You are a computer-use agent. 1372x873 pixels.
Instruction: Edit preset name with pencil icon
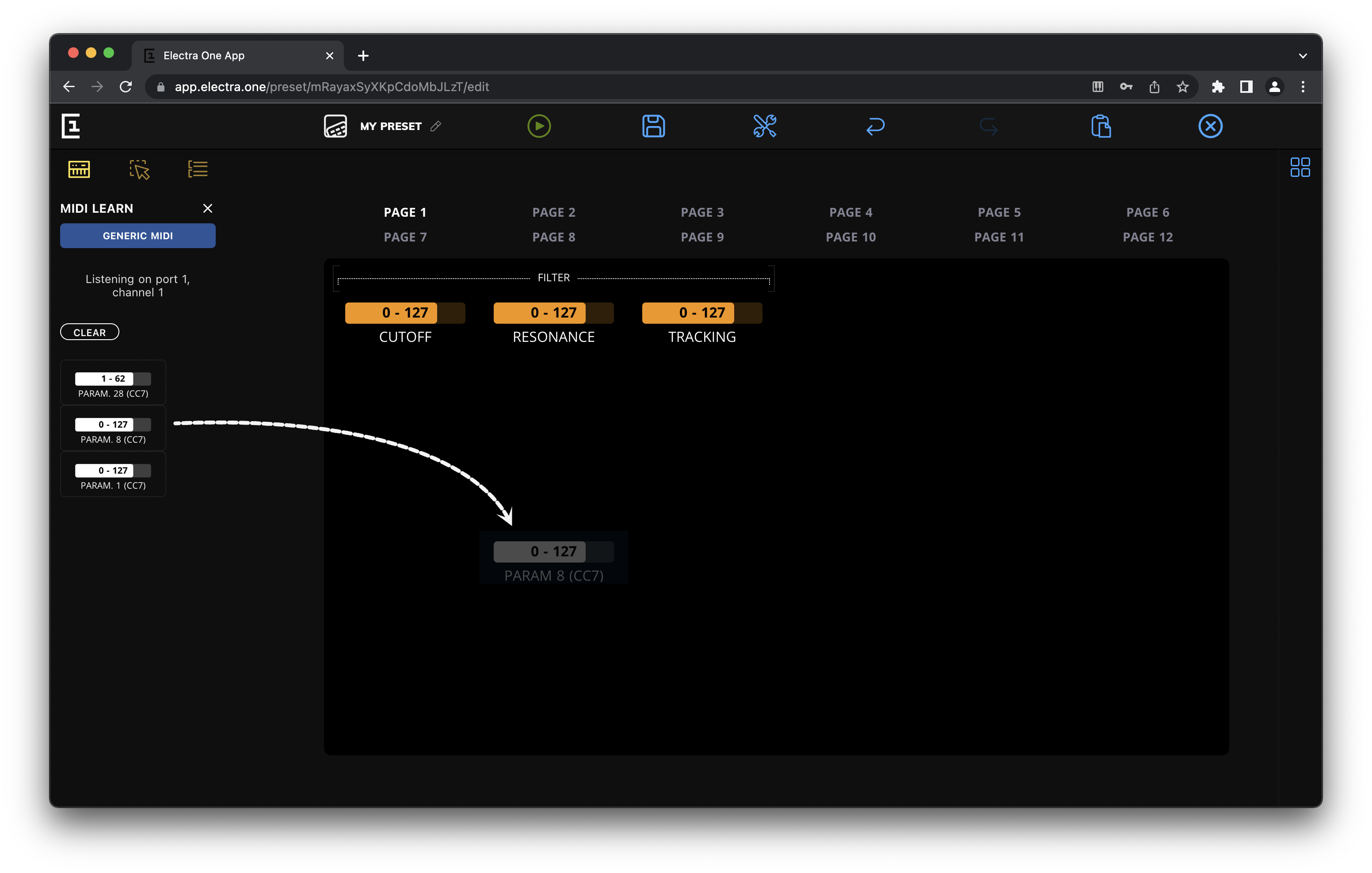pos(436,126)
